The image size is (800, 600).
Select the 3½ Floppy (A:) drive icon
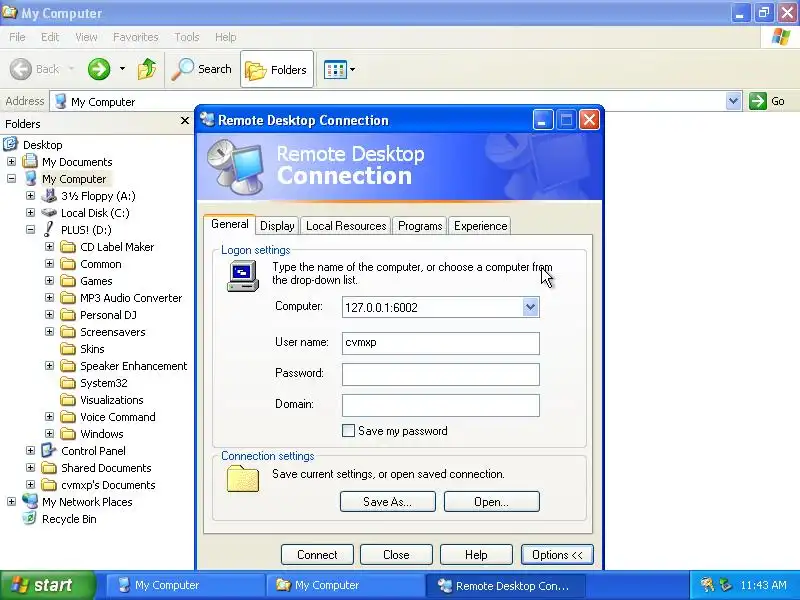pos(49,196)
